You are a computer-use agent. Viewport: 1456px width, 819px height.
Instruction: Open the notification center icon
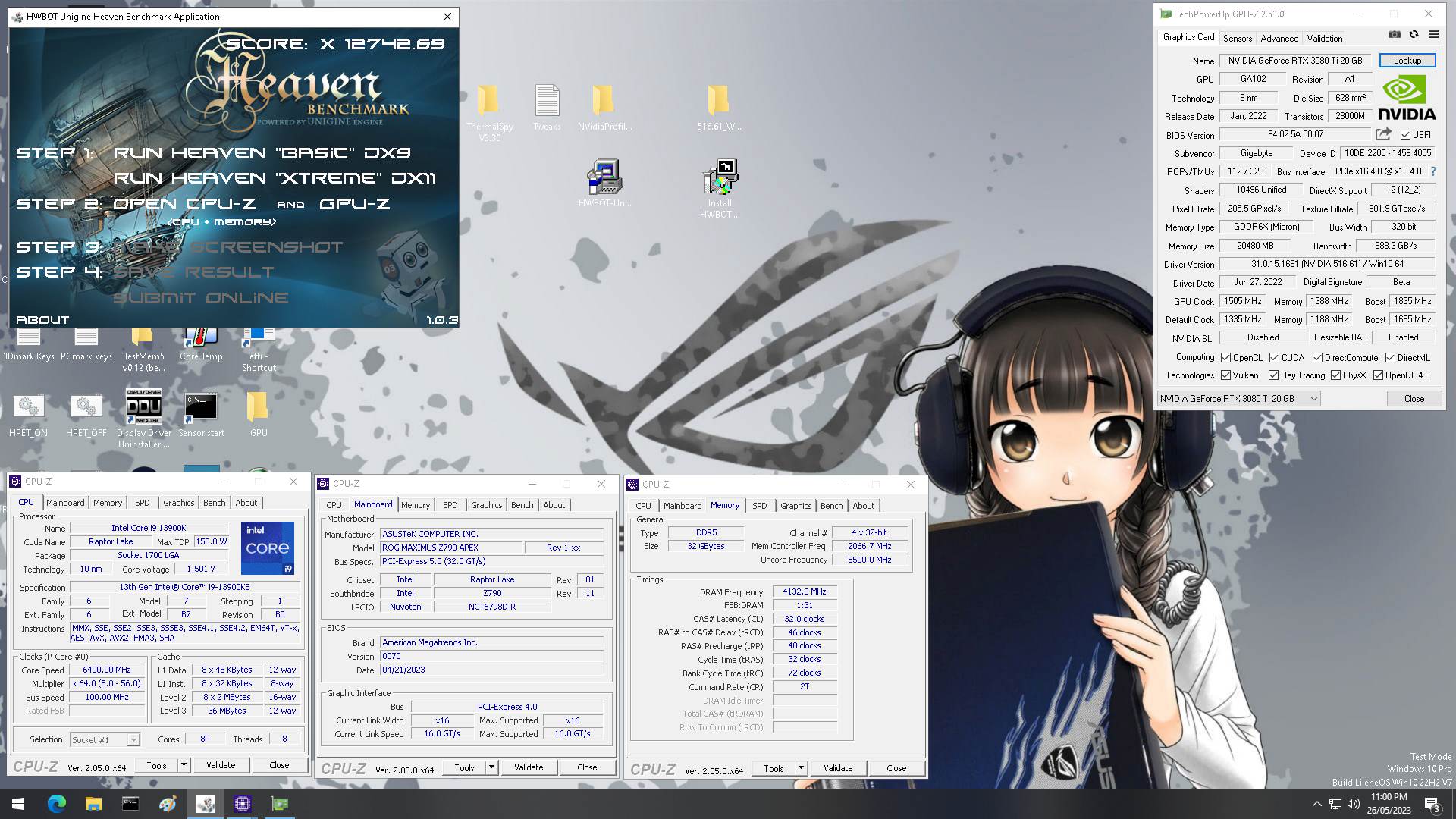coord(1432,804)
